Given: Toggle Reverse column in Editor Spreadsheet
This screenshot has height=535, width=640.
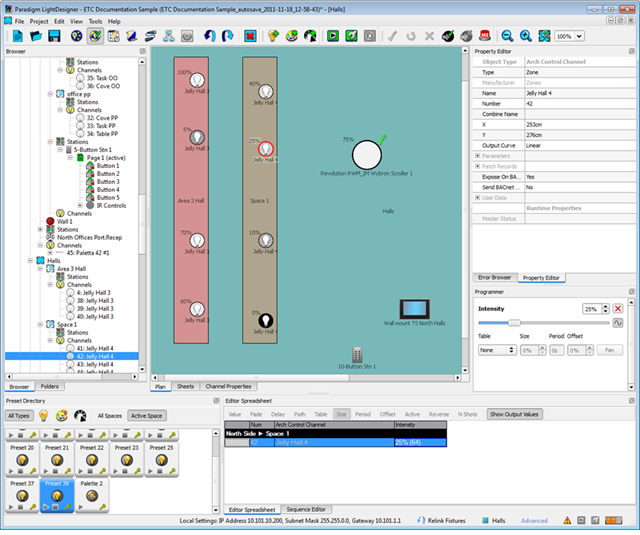Looking at the screenshot, I should click(439, 414).
